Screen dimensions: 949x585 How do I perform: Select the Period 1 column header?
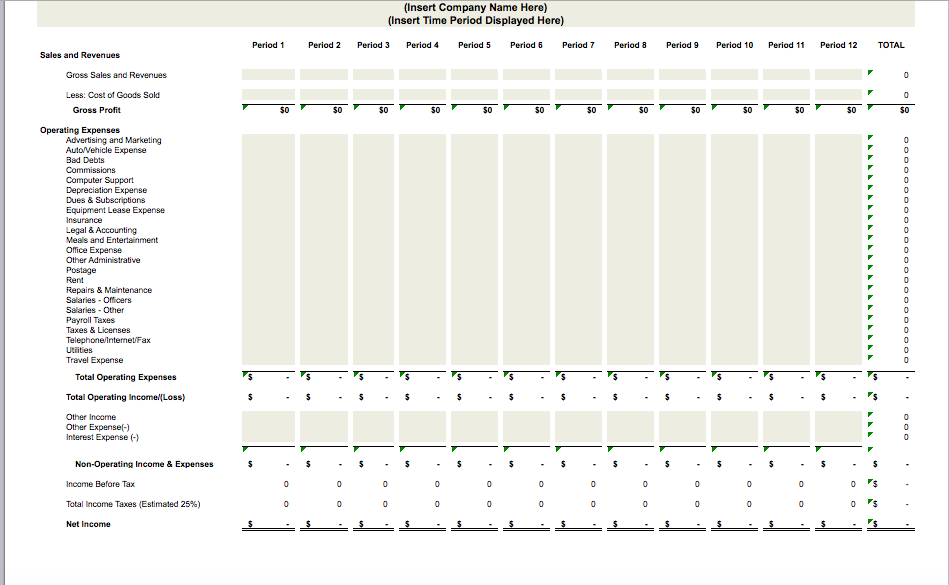pyautogui.click(x=268, y=44)
